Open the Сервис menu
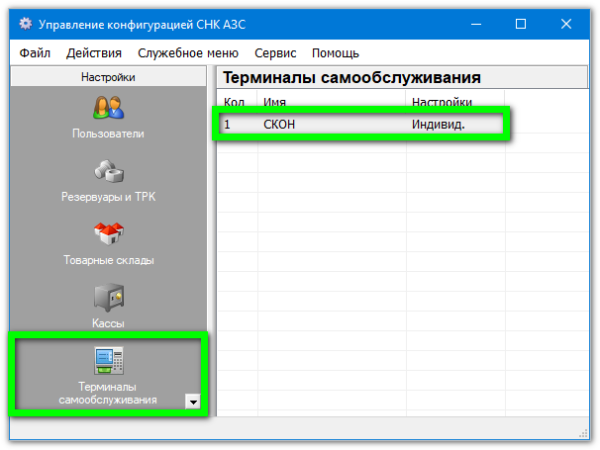The image size is (600, 450). click(x=275, y=53)
